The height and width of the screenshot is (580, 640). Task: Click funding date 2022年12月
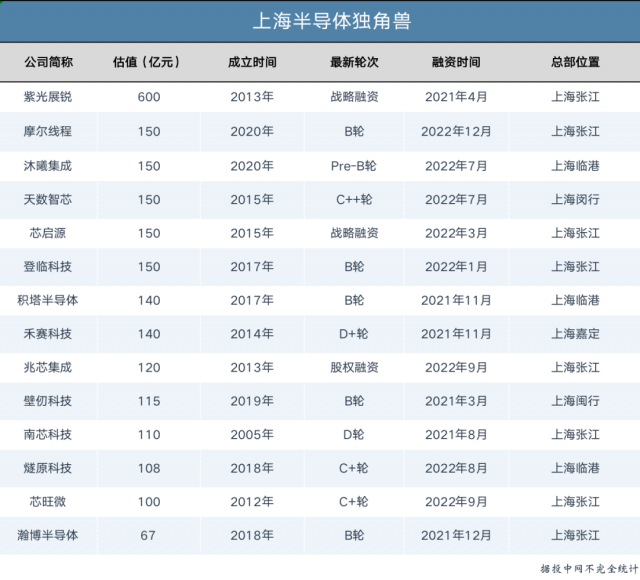click(x=456, y=132)
